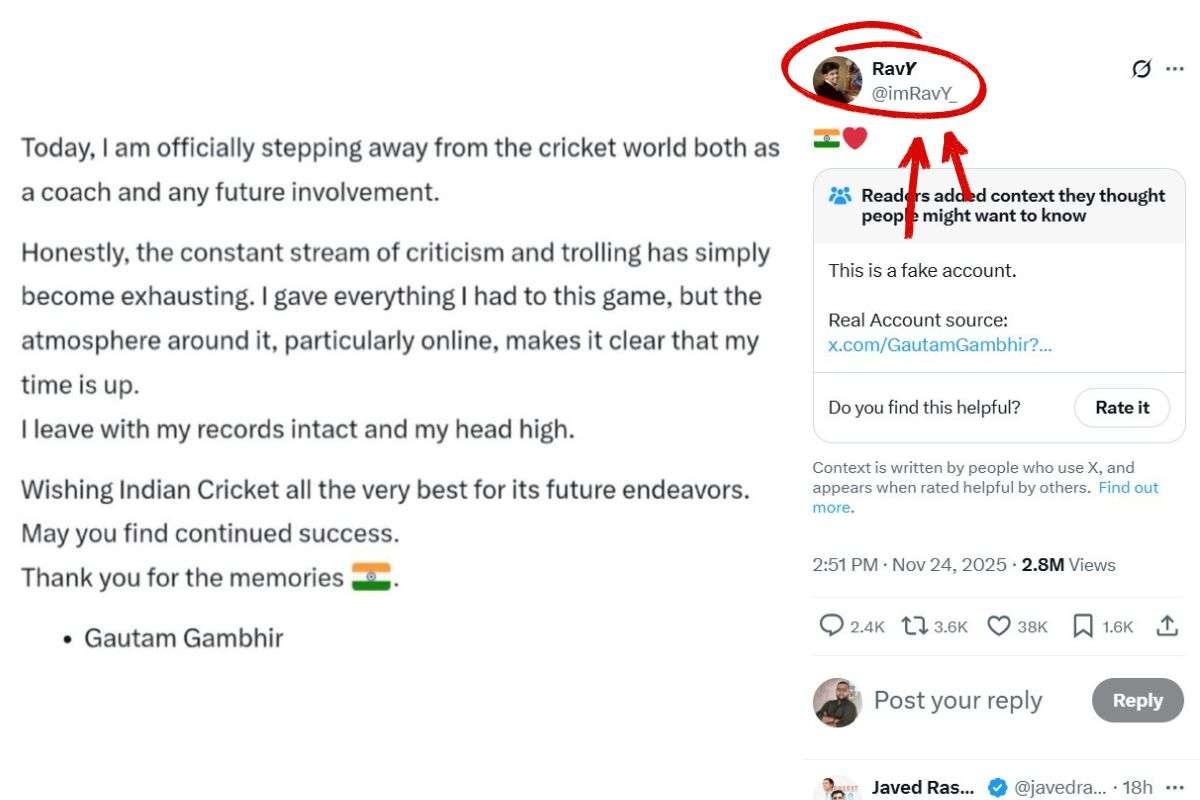Screen dimensions: 1200x800
Task: Click Javed's blue verified badge
Action: tap(996, 787)
